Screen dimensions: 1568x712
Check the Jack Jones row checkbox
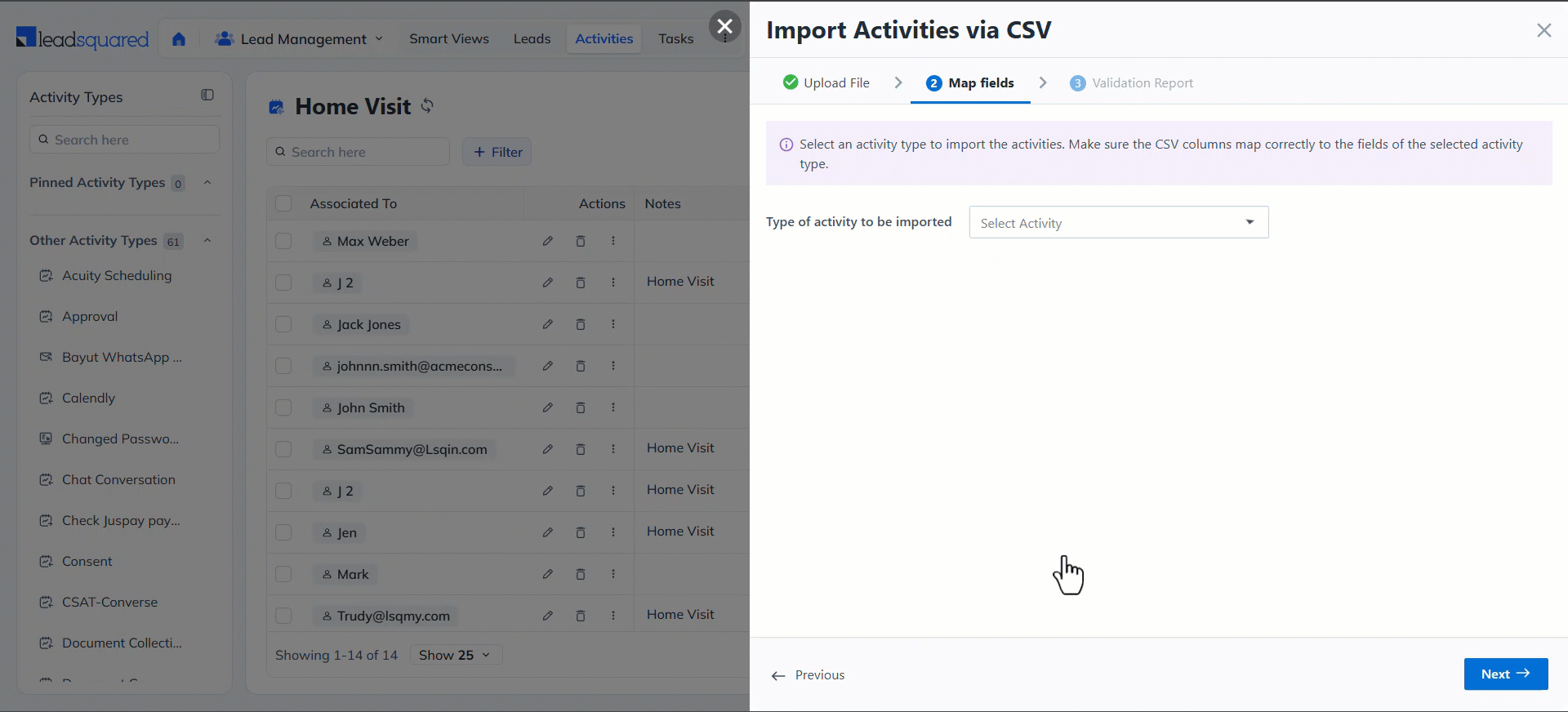point(283,324)
